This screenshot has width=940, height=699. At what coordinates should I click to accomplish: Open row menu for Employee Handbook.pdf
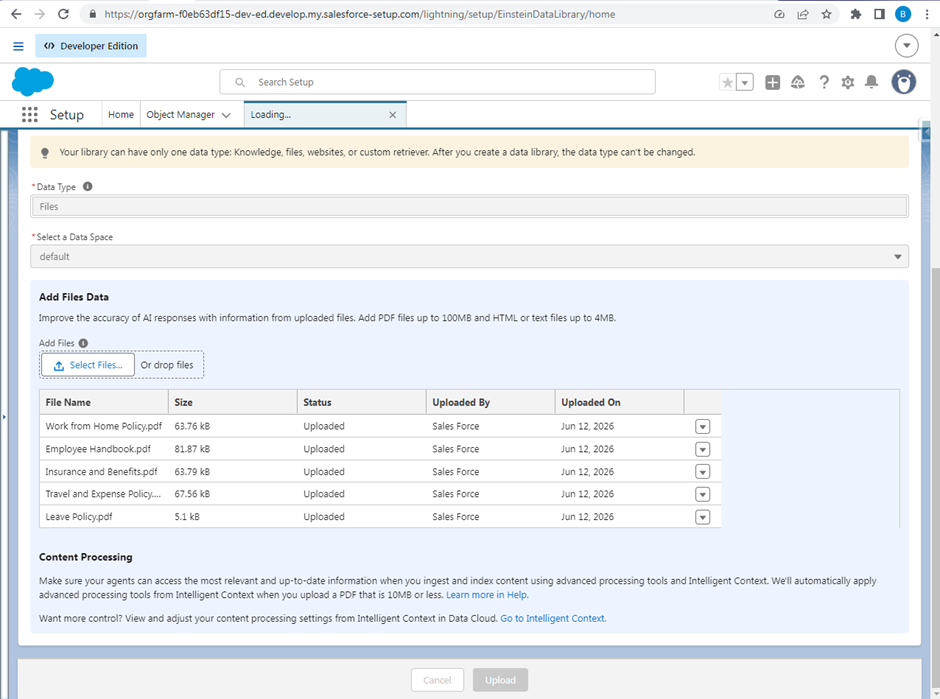[703, 450]
